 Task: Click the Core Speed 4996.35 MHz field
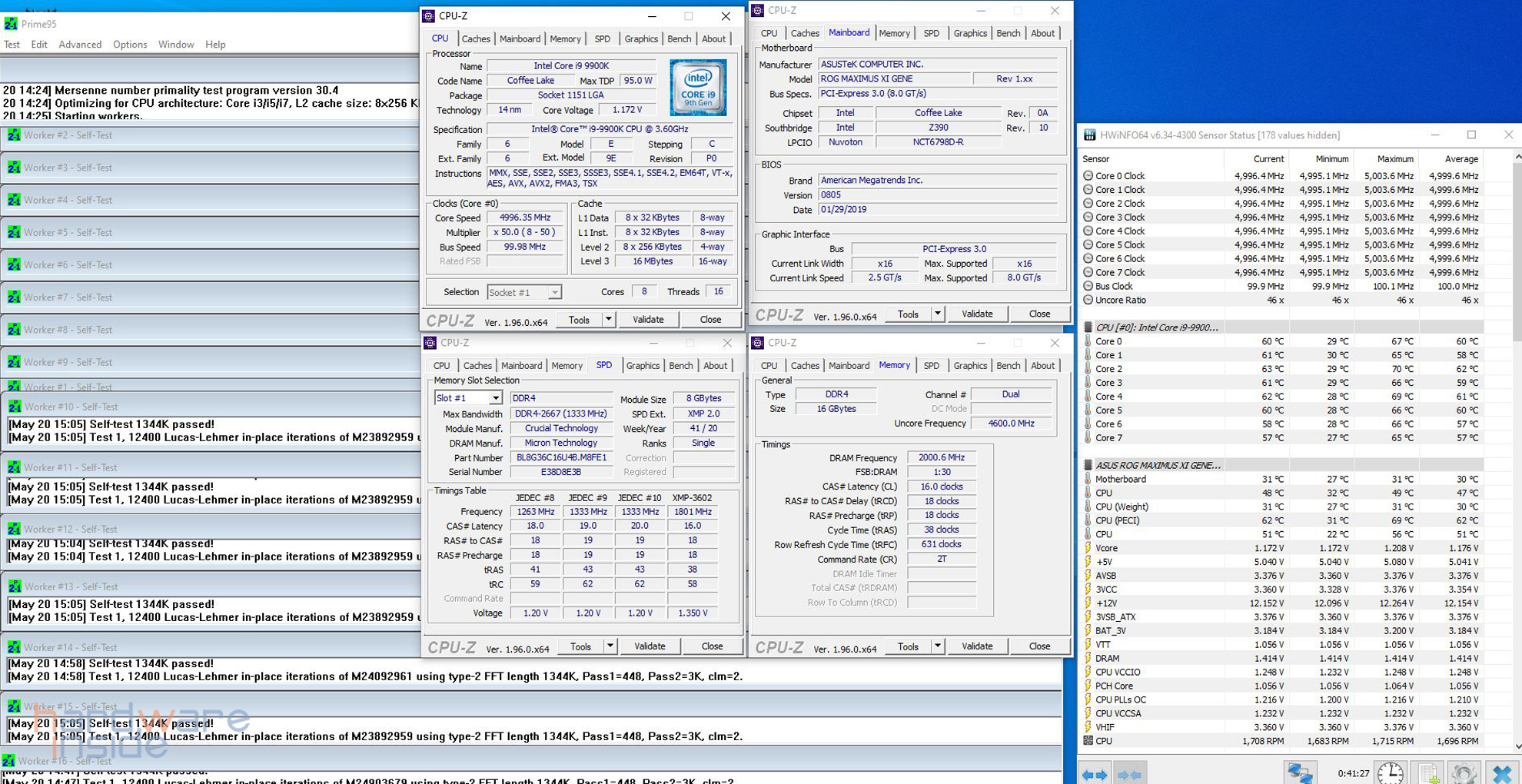pos(525,218)
